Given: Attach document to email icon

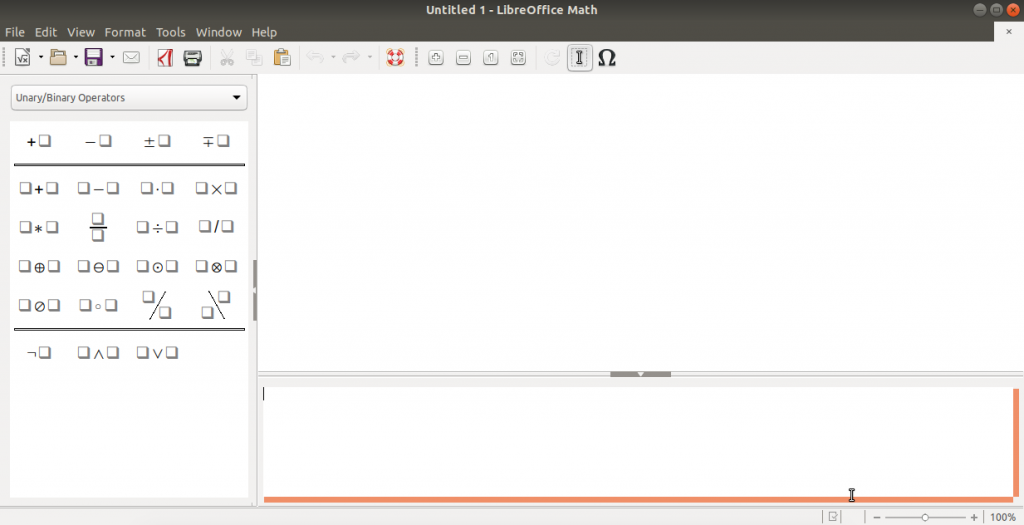Looking at the screenshot, I should click(x=131, y=57).
